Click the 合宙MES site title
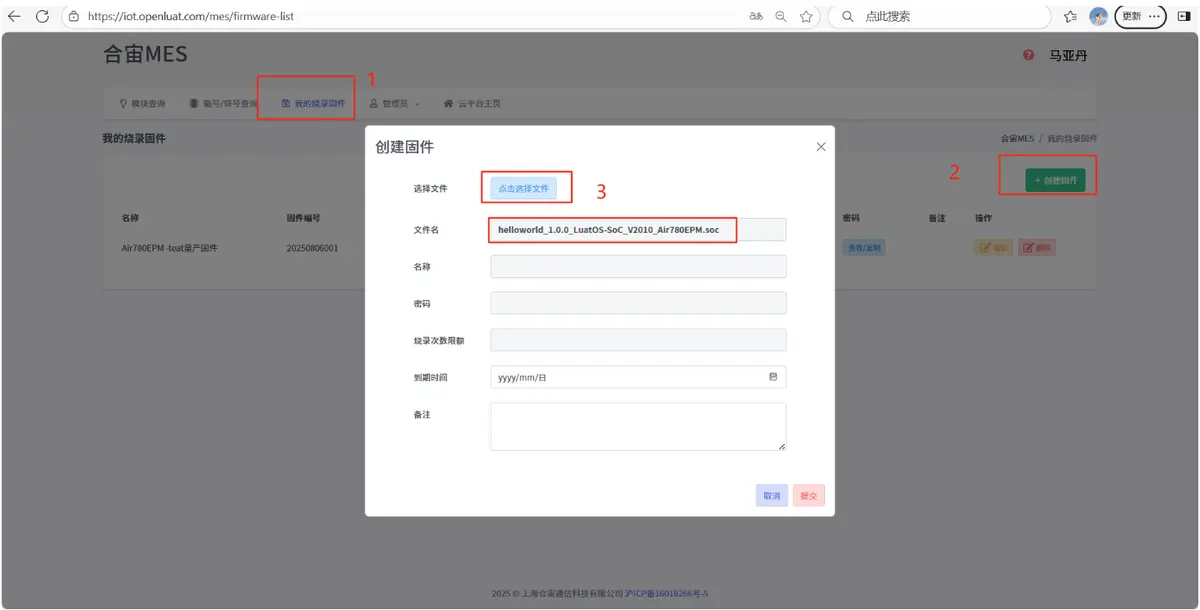1200x610 pixels. tap(146, 54)
